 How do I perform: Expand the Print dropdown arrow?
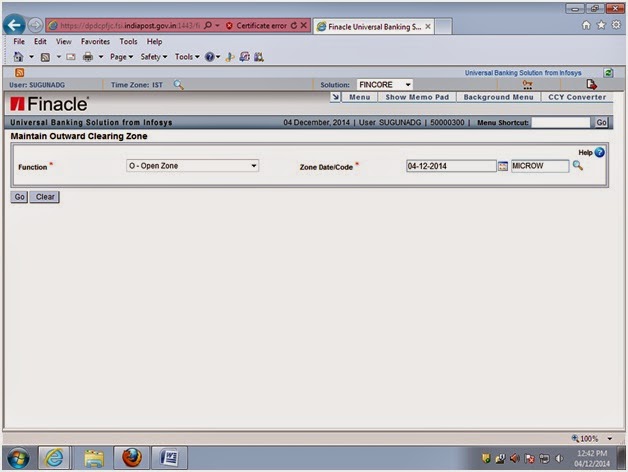101,57
